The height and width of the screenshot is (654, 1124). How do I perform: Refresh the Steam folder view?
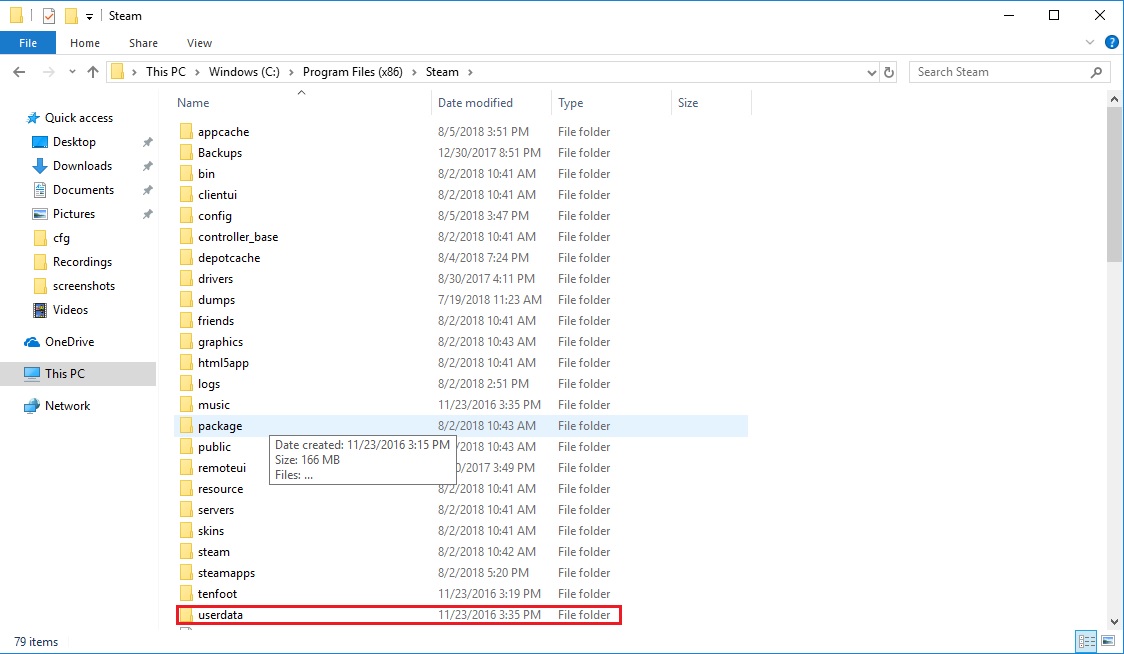pos(889,72)
